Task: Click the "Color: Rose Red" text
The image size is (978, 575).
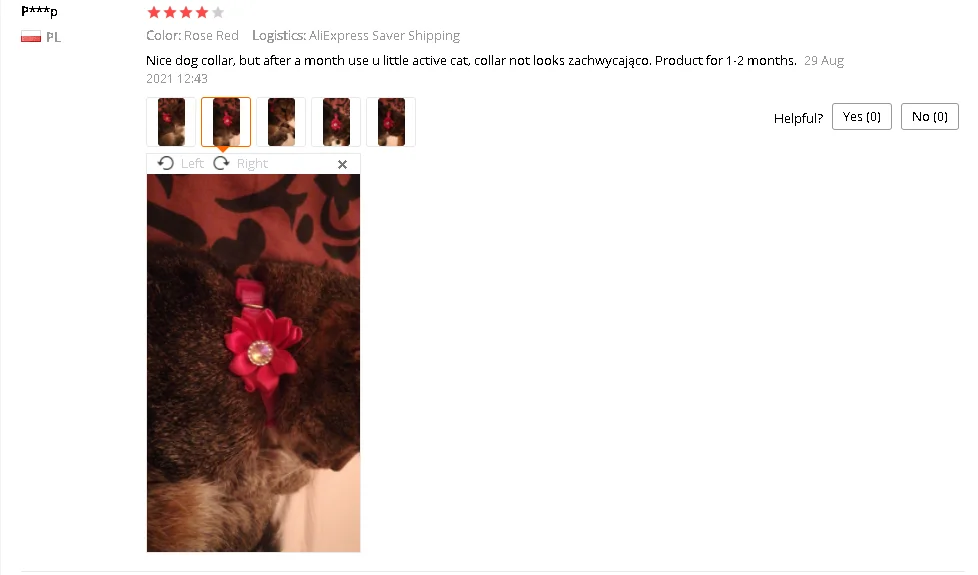Action: (x=192, y=36)
